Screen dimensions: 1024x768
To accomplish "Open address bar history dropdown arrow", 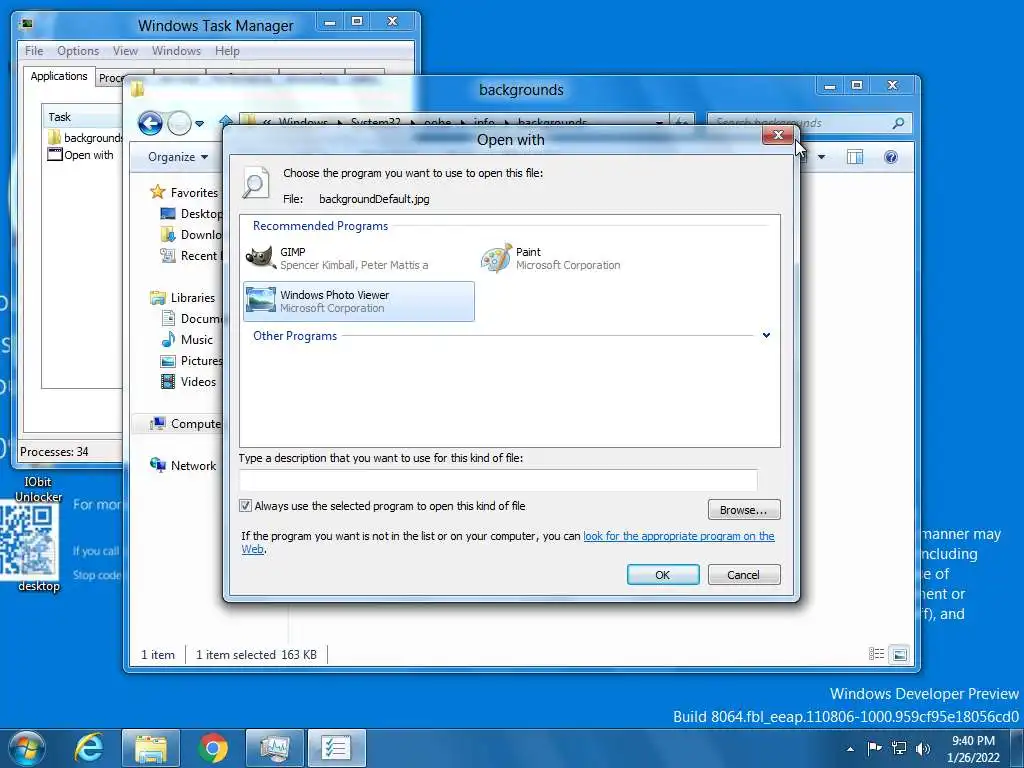I will (x=660, y=123).
